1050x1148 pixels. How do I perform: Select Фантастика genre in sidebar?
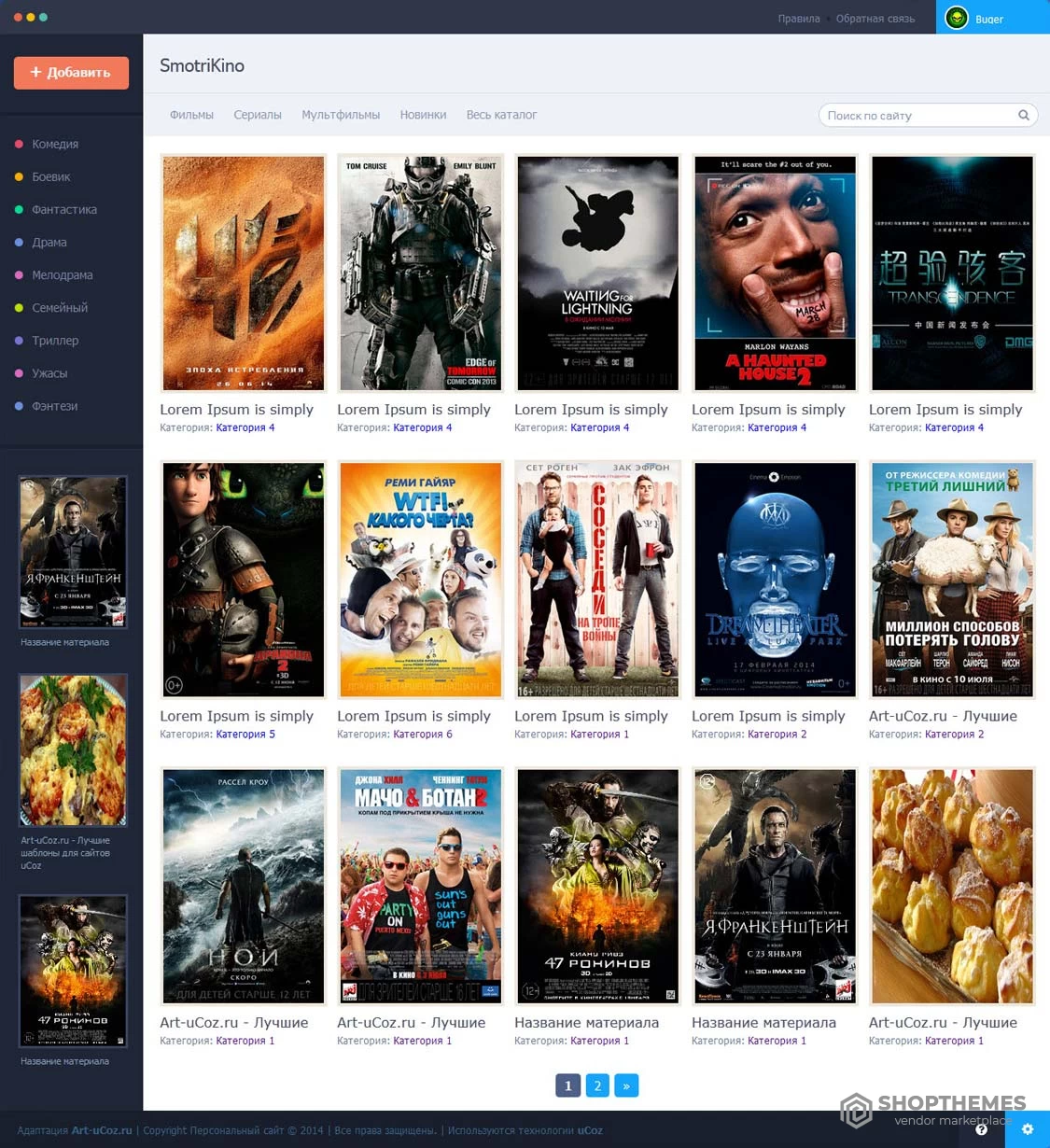click(x=64, y=209)
